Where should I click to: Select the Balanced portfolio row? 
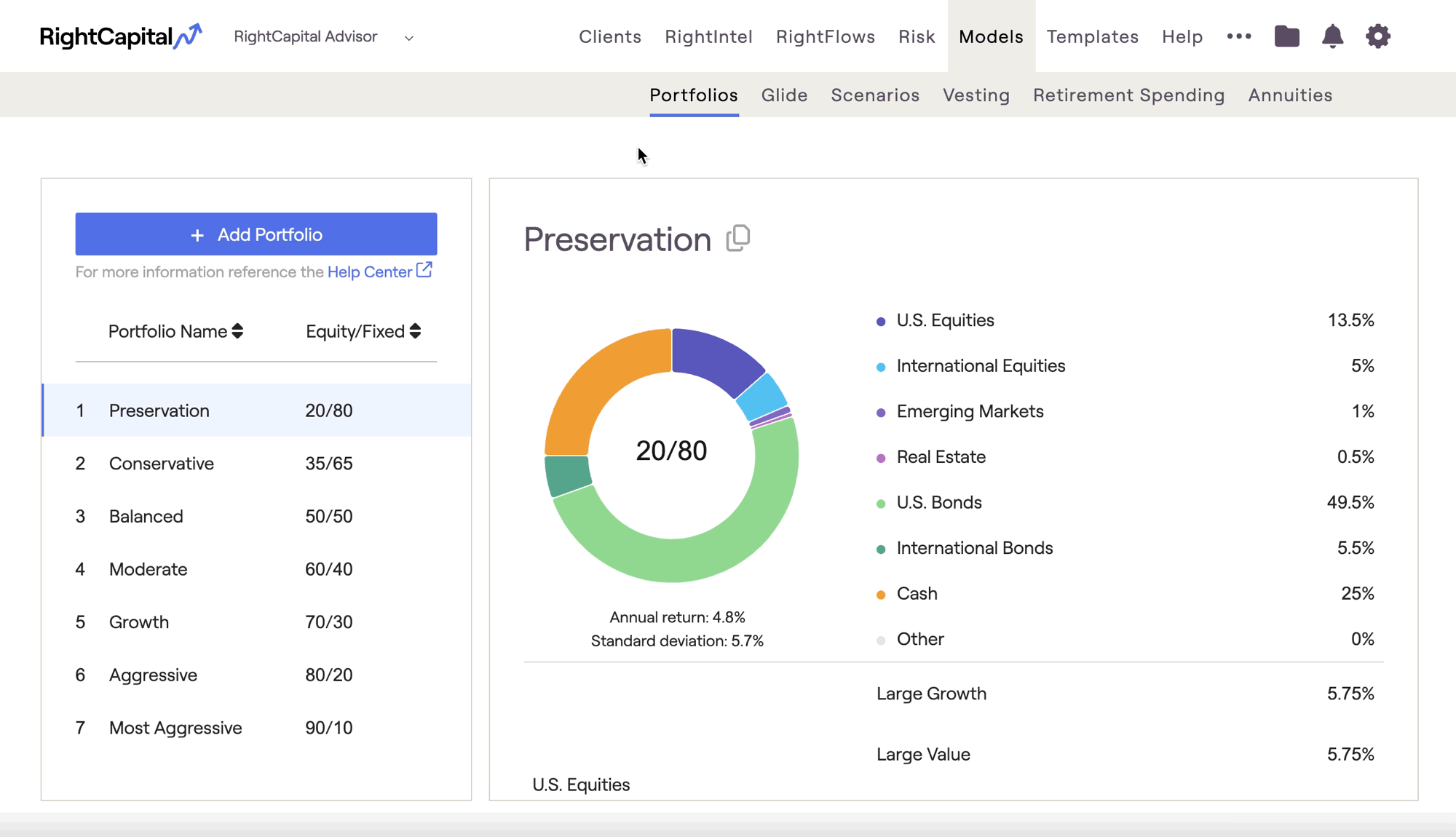click(256, 516)
